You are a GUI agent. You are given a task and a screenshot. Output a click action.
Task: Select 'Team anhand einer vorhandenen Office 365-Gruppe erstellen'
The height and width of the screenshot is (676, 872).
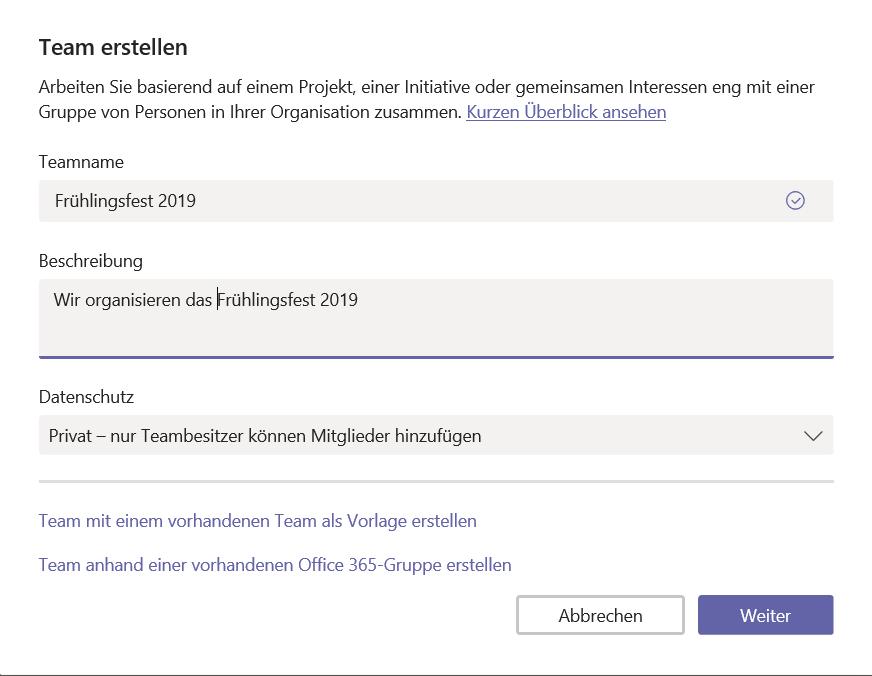pyautogui.click(x=275, y=565)
